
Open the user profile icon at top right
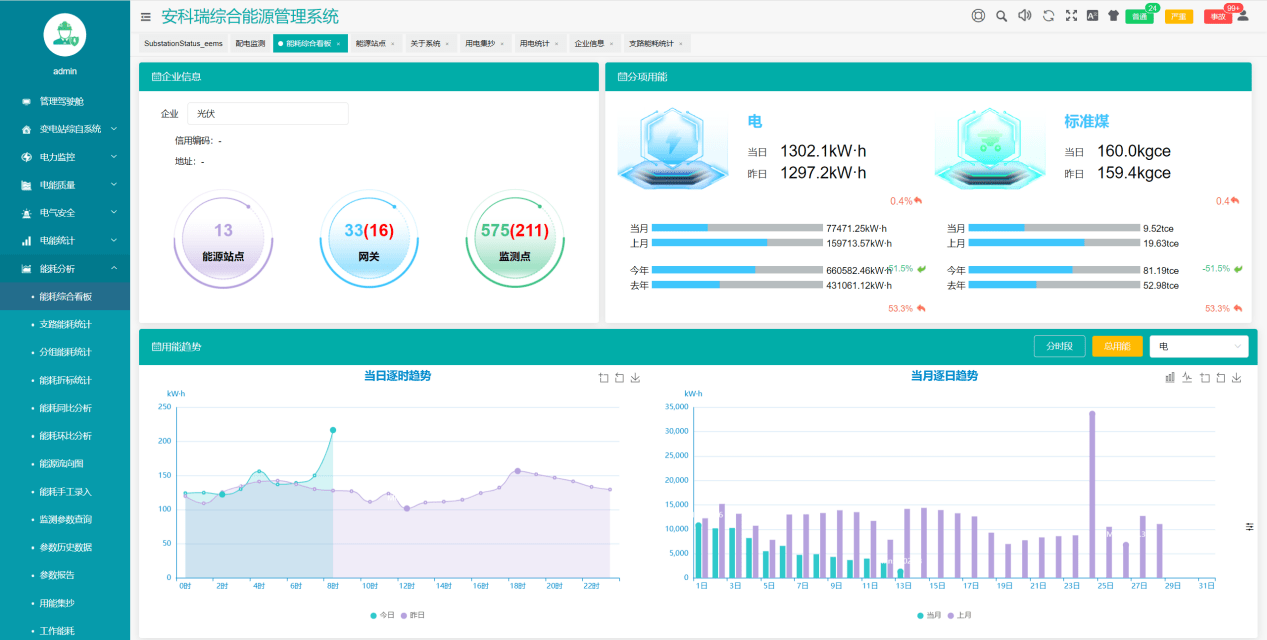point(1242,16)
